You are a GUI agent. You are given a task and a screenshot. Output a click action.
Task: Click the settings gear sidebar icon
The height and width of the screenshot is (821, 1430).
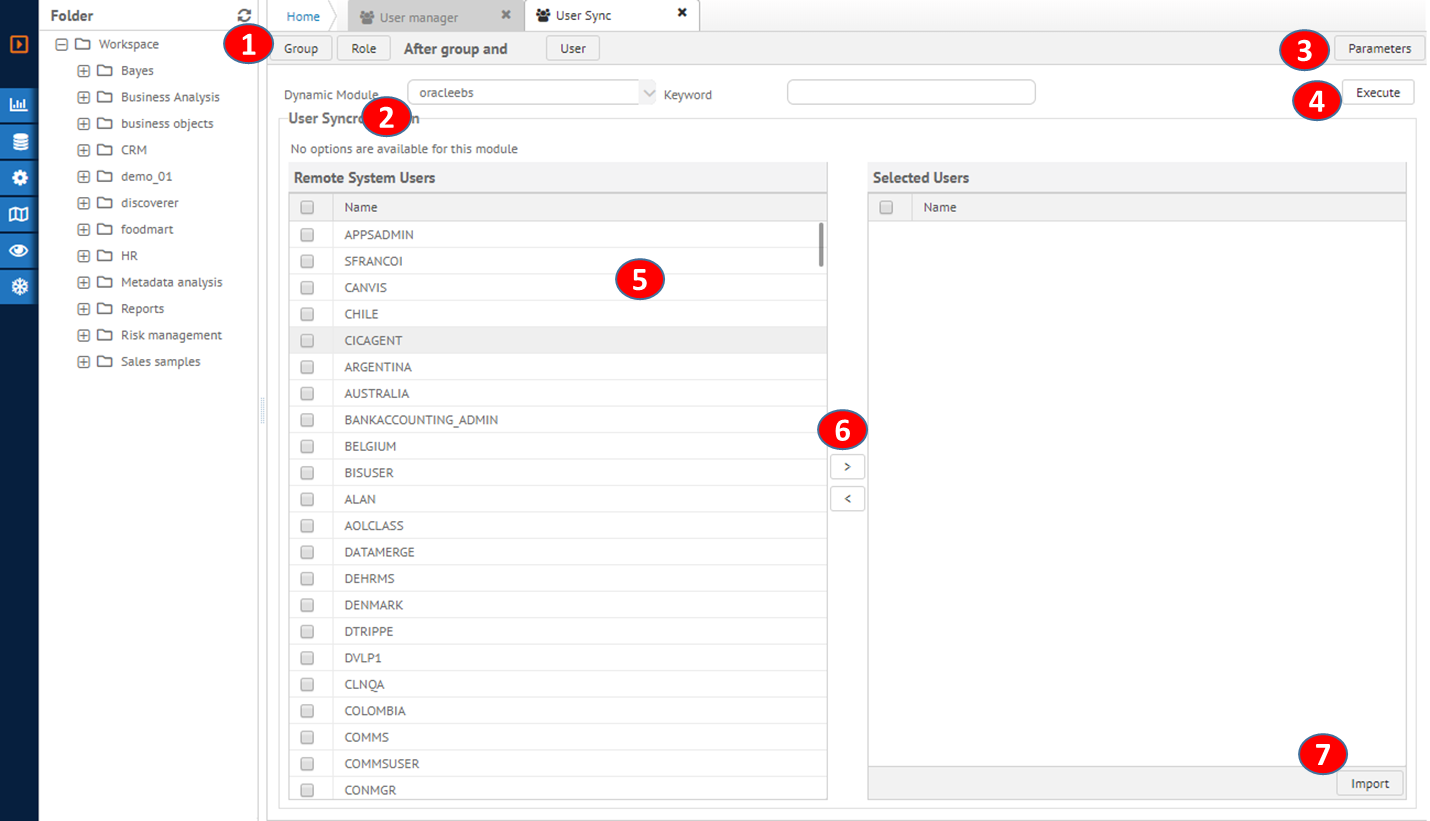(19, 178)
